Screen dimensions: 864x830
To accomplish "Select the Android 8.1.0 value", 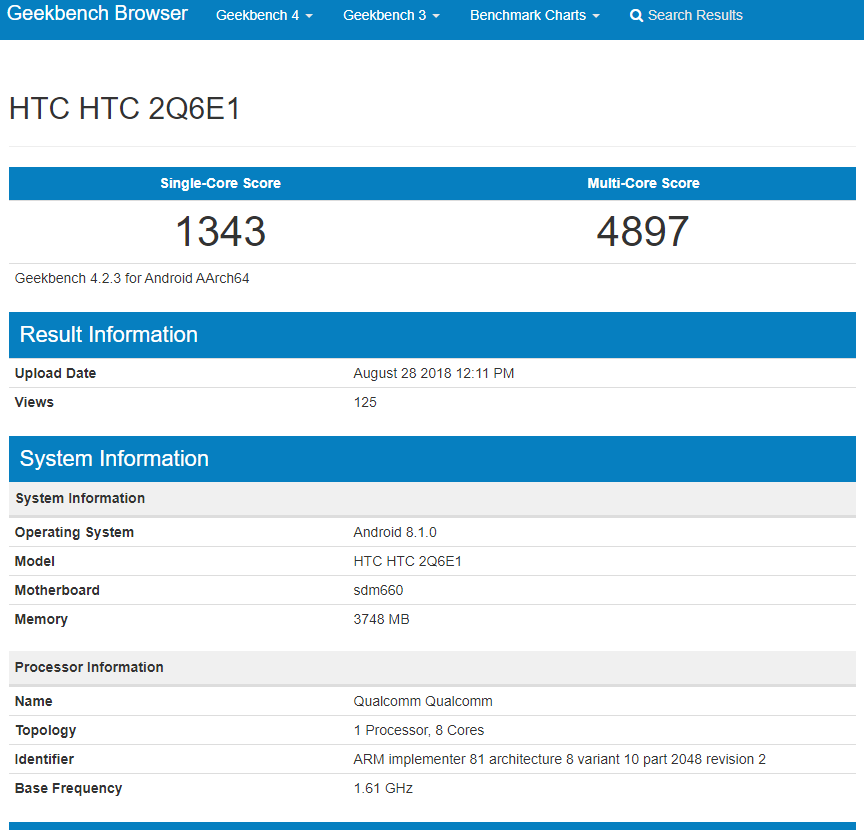I will pyautogui.click(x=395, y=532).
